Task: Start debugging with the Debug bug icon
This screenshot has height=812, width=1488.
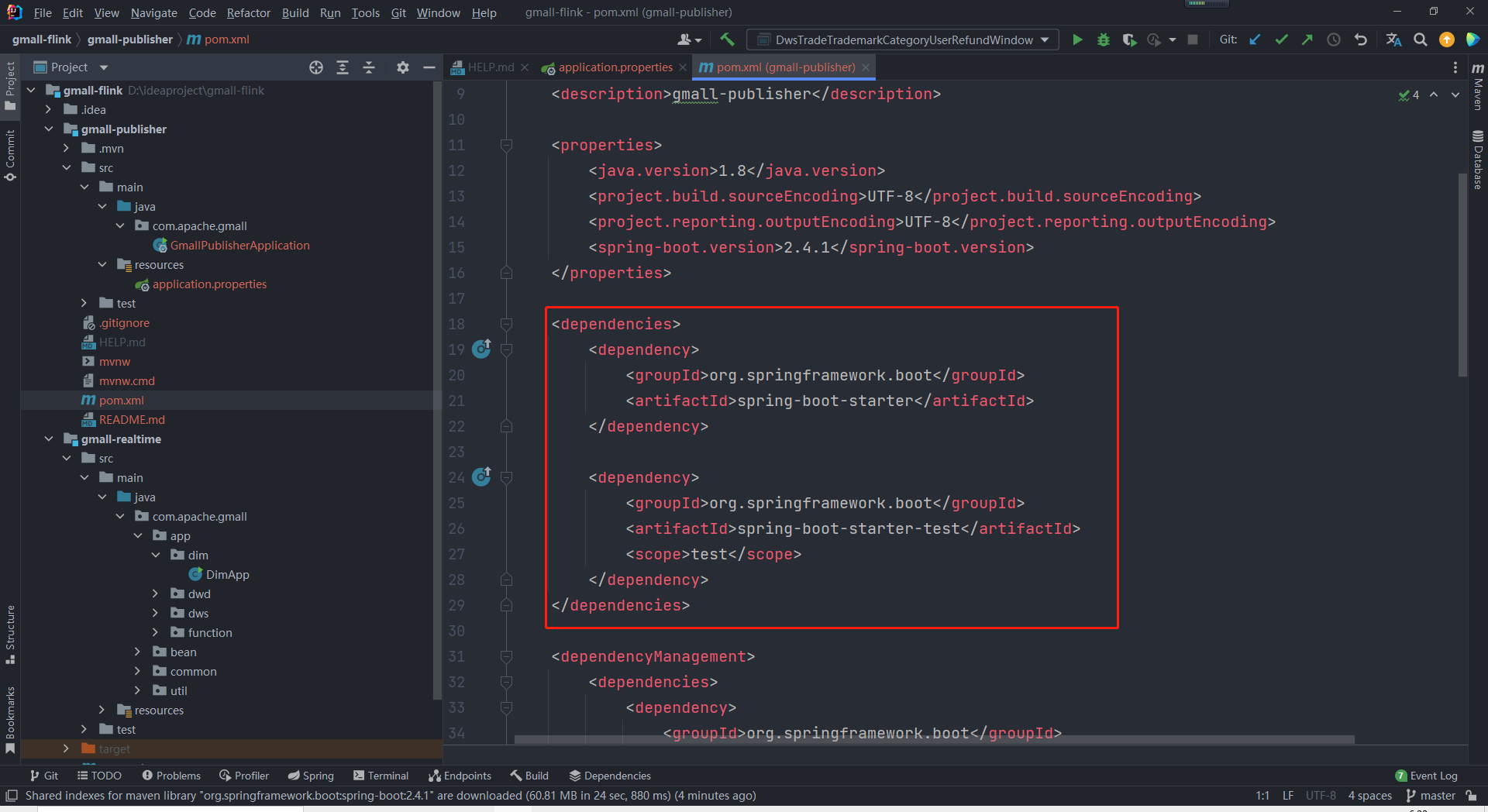Action: point(1104,40)
